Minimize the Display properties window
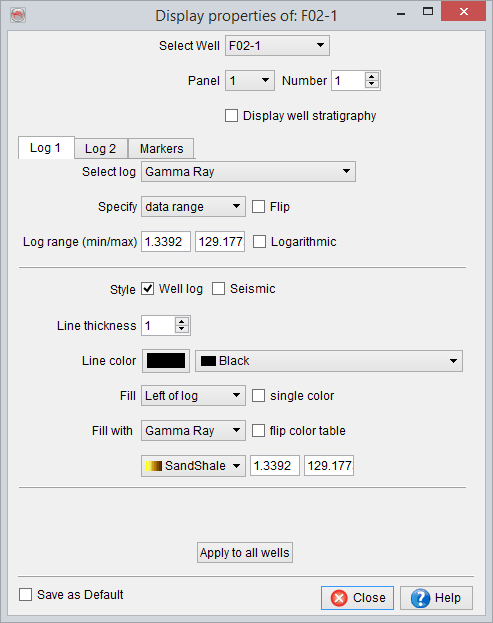This screenshot has width=493, height=623. [401, 14]
